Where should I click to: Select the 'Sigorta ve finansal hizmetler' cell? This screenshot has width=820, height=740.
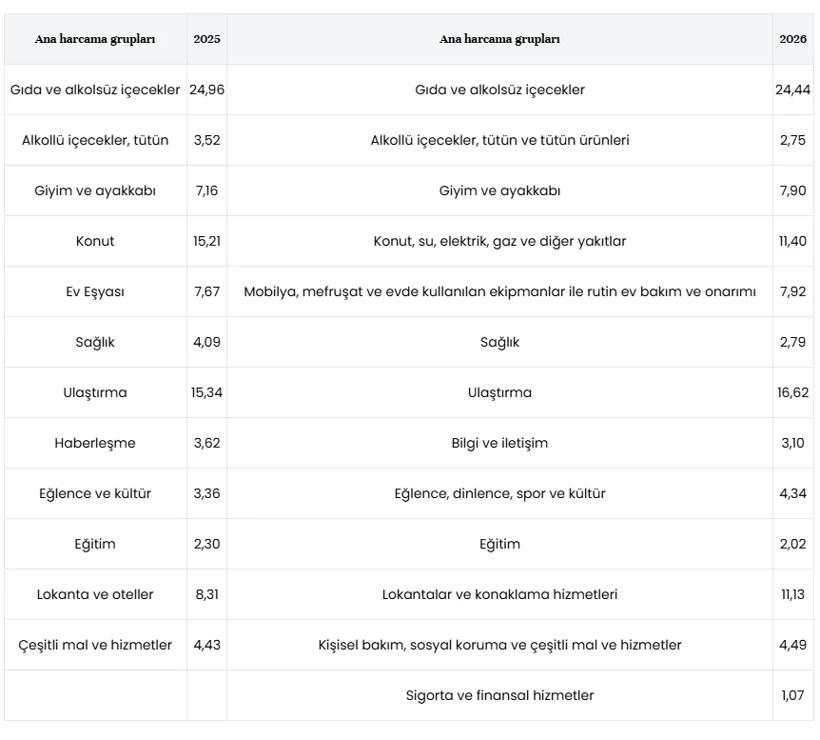(499, 695)
